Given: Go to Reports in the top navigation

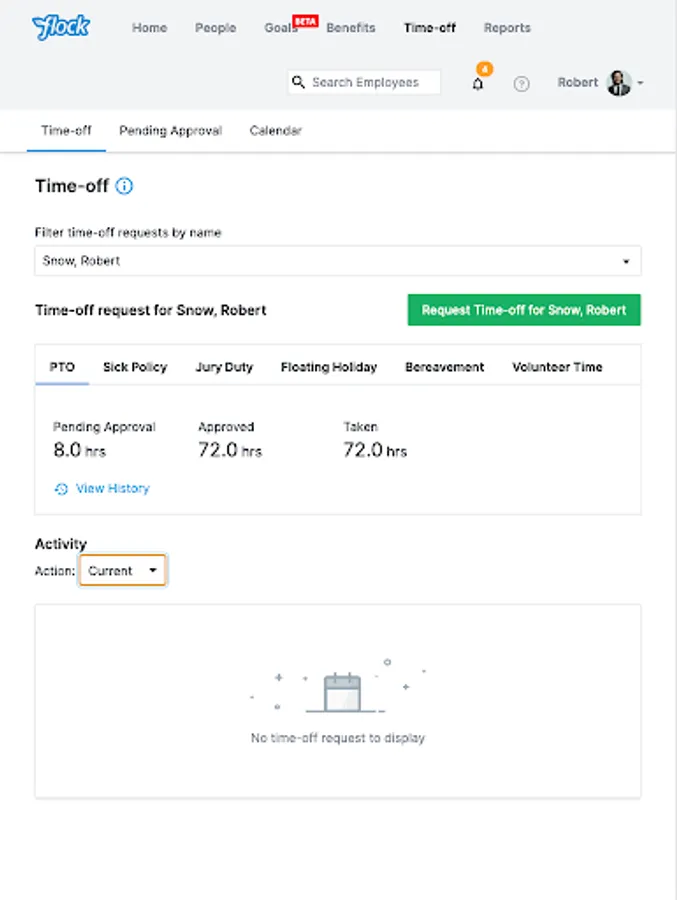Looking at the screenshot, I should 507,28.
